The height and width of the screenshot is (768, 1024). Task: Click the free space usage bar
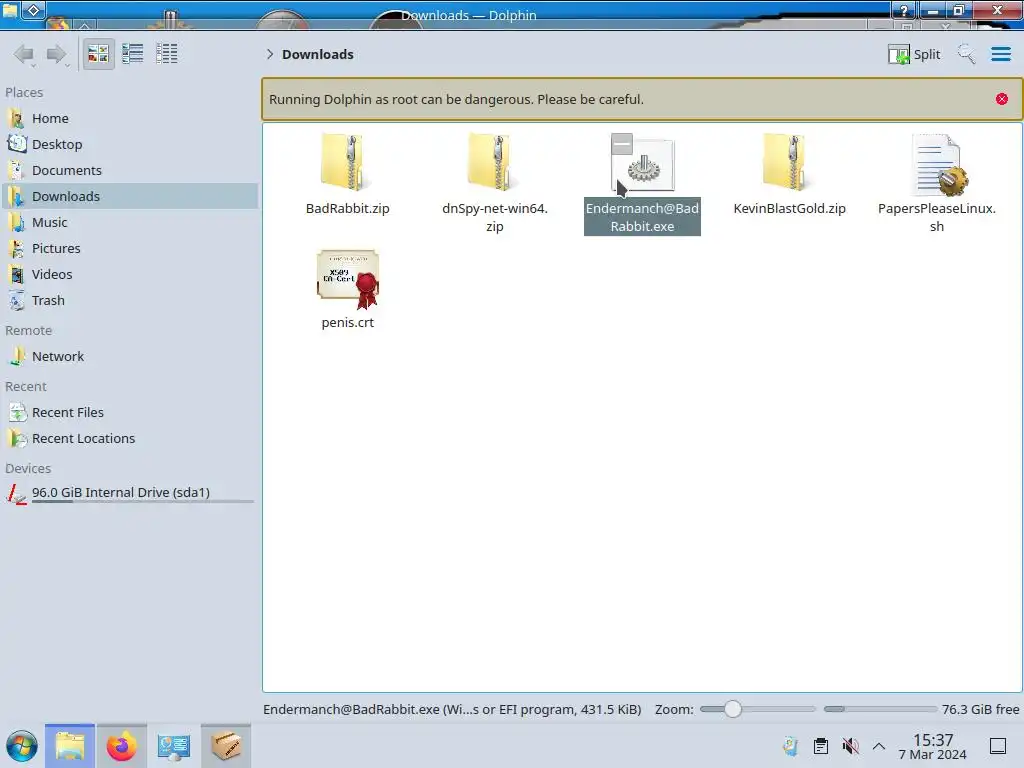(880, 709)
